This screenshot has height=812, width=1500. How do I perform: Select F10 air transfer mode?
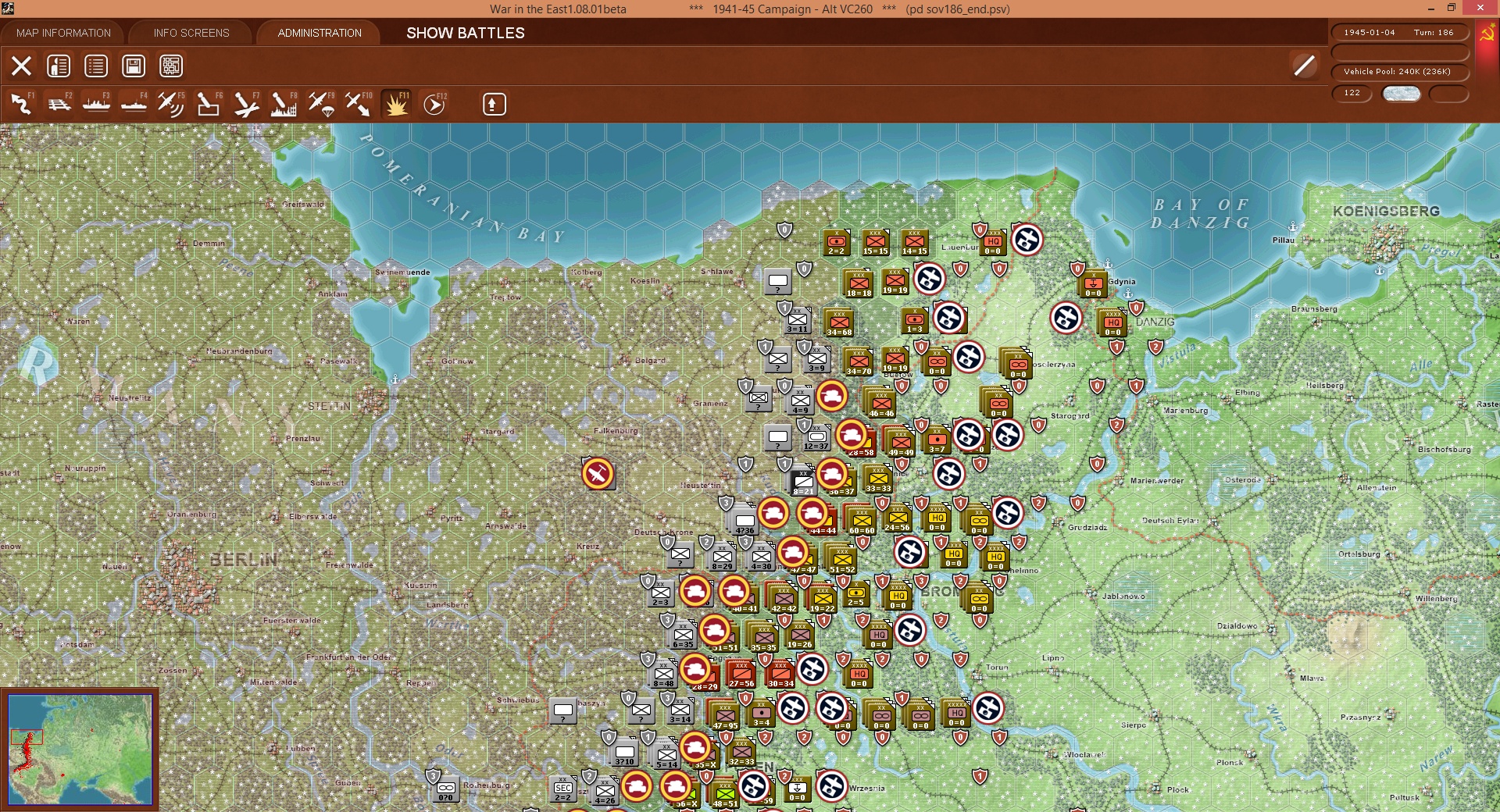(359, 104)
